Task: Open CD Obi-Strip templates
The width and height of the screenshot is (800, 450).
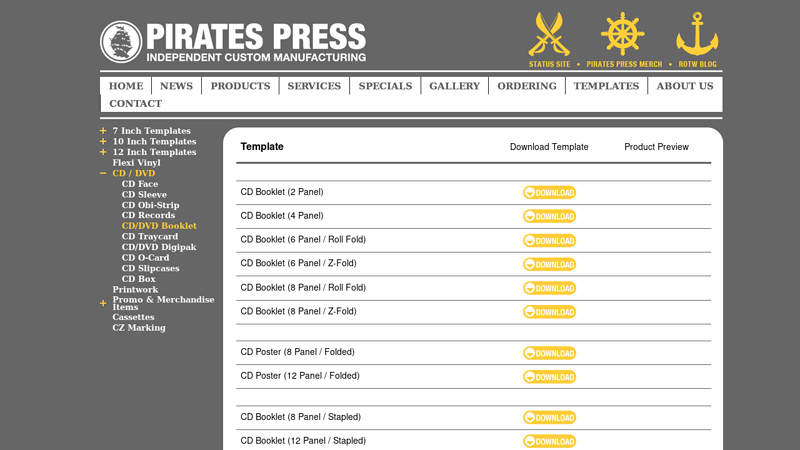Action: pos(151,205)
